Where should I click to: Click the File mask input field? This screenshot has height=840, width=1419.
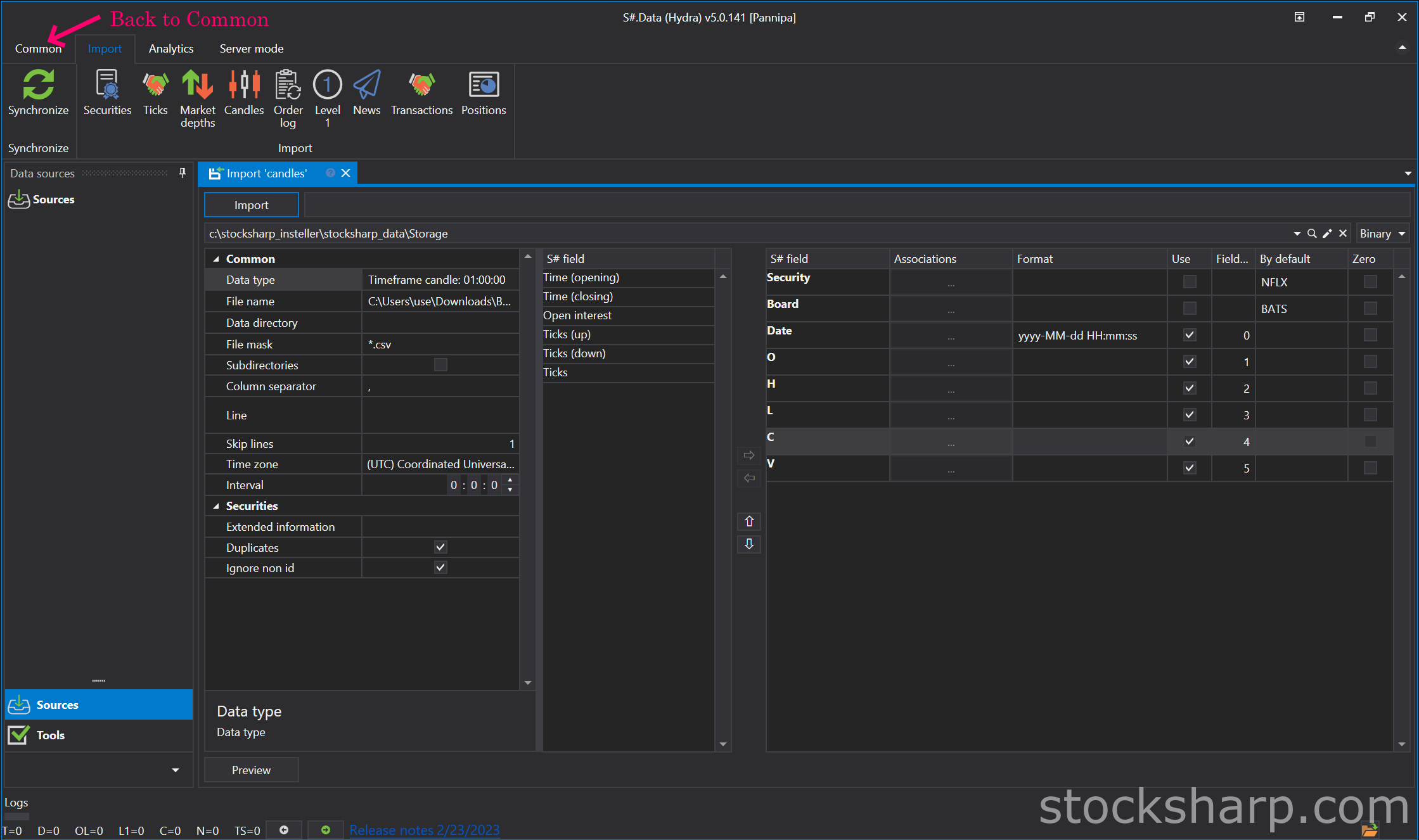click(440, 345)
